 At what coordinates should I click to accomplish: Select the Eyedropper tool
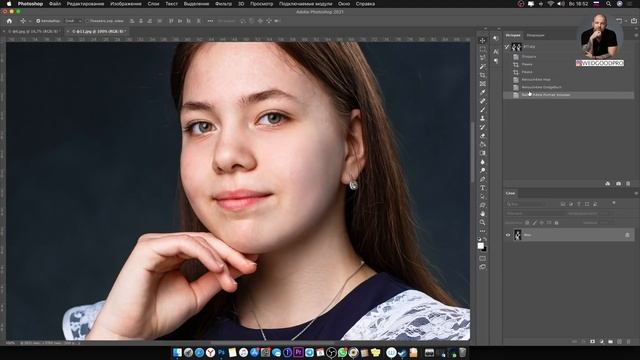pyautogui.click(x=482, y=92)
